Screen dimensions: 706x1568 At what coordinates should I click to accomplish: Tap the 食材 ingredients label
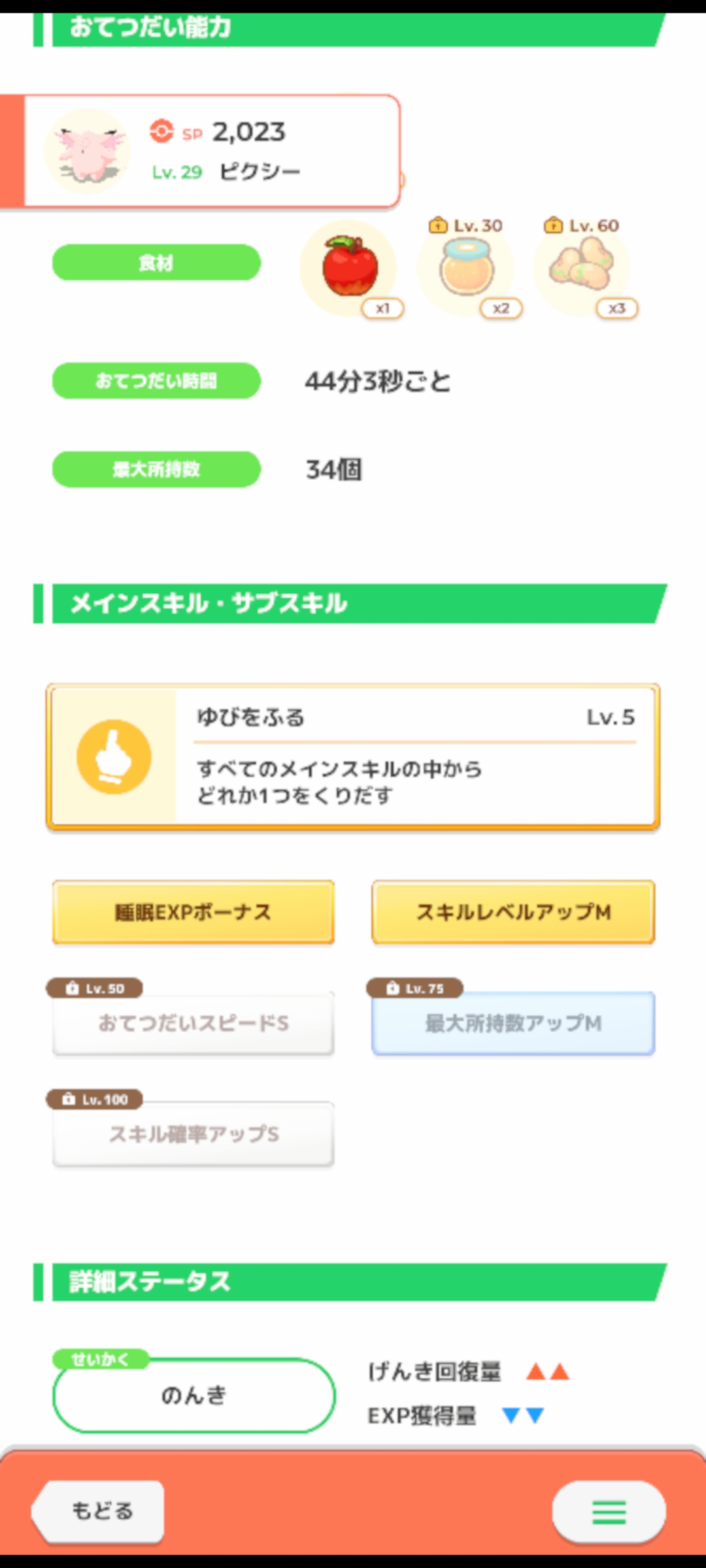coord(156,263)
